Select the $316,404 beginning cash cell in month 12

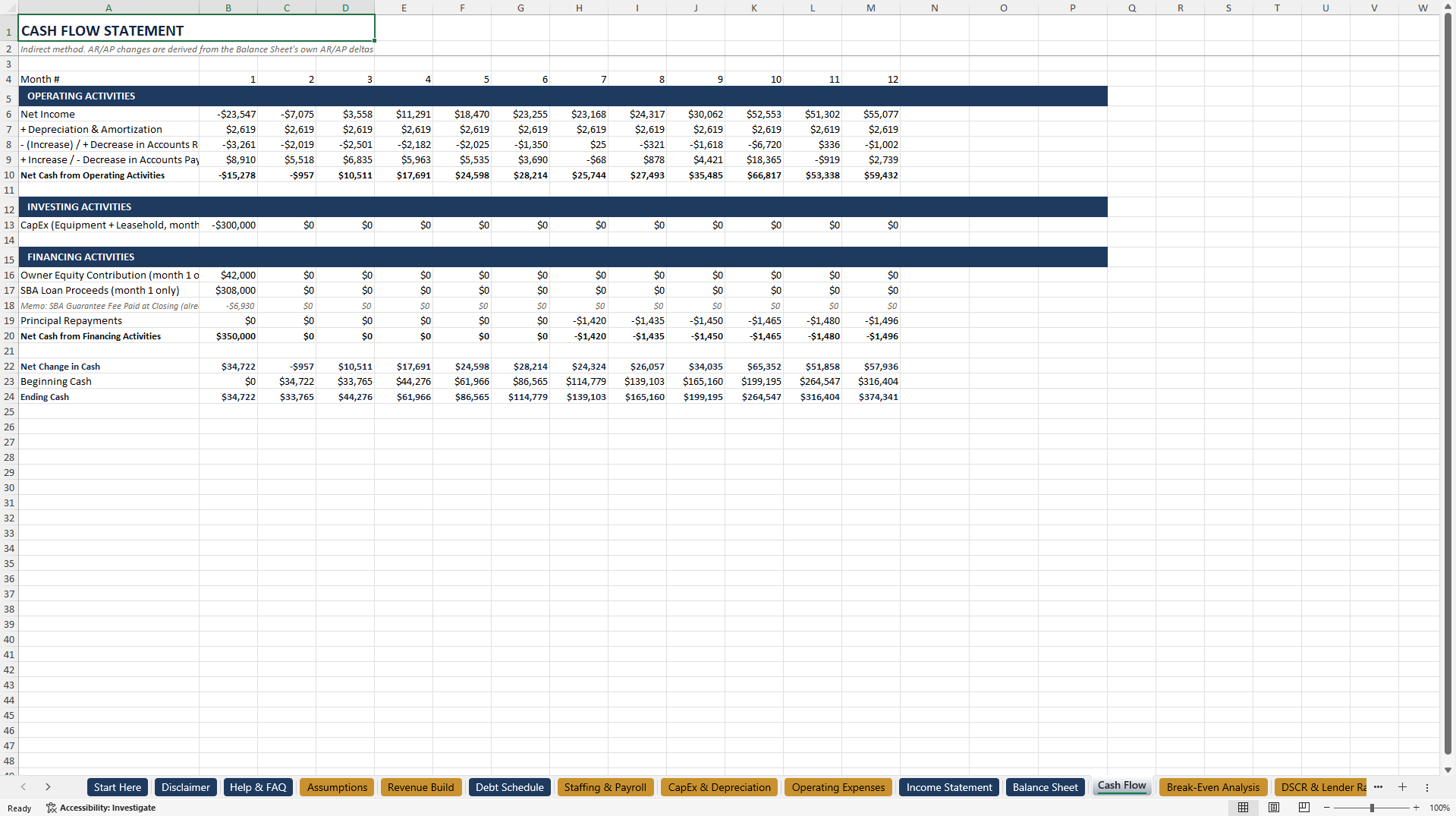pos(871,382)
